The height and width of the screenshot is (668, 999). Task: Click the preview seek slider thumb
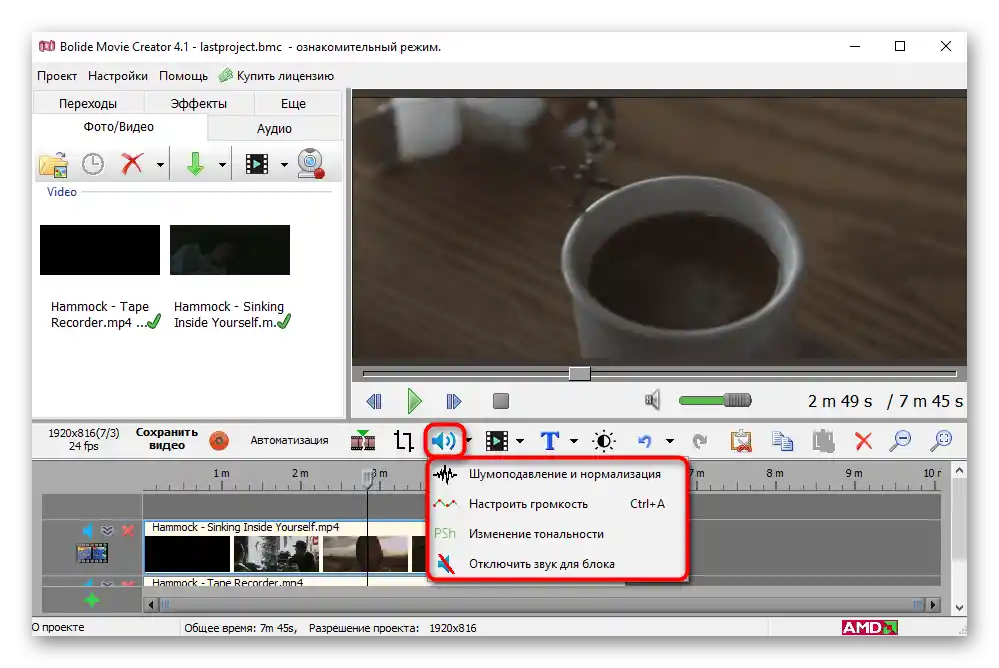579,374
